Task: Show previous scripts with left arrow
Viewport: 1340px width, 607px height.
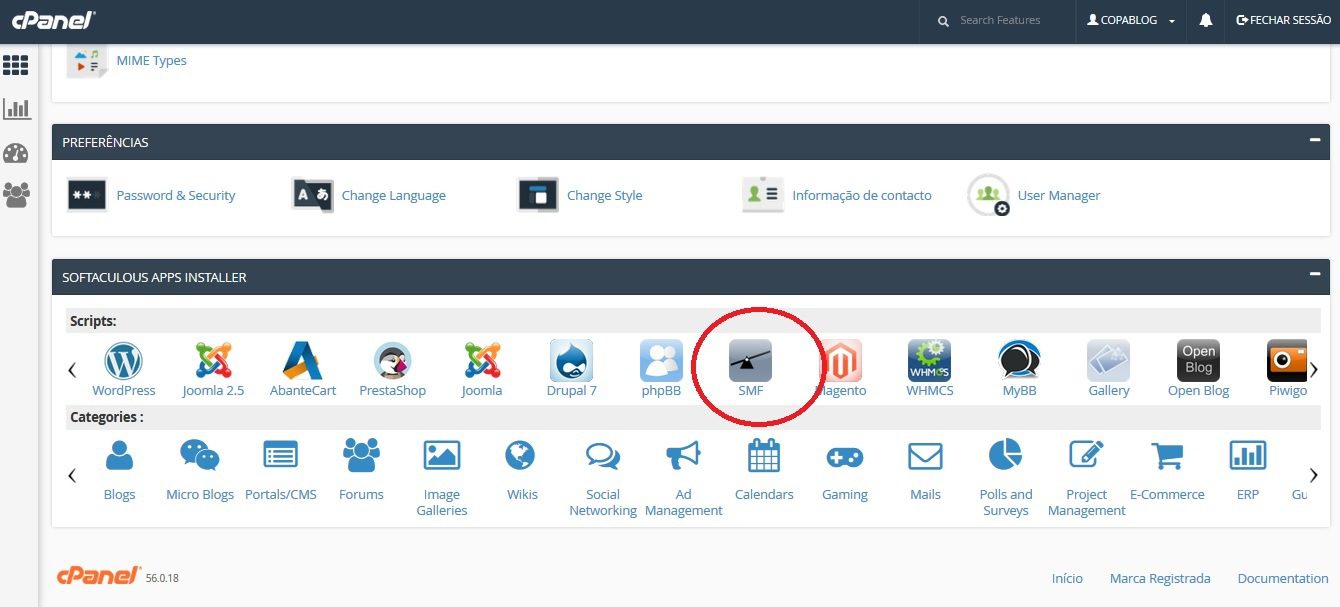Action: [x=72, y=370]
